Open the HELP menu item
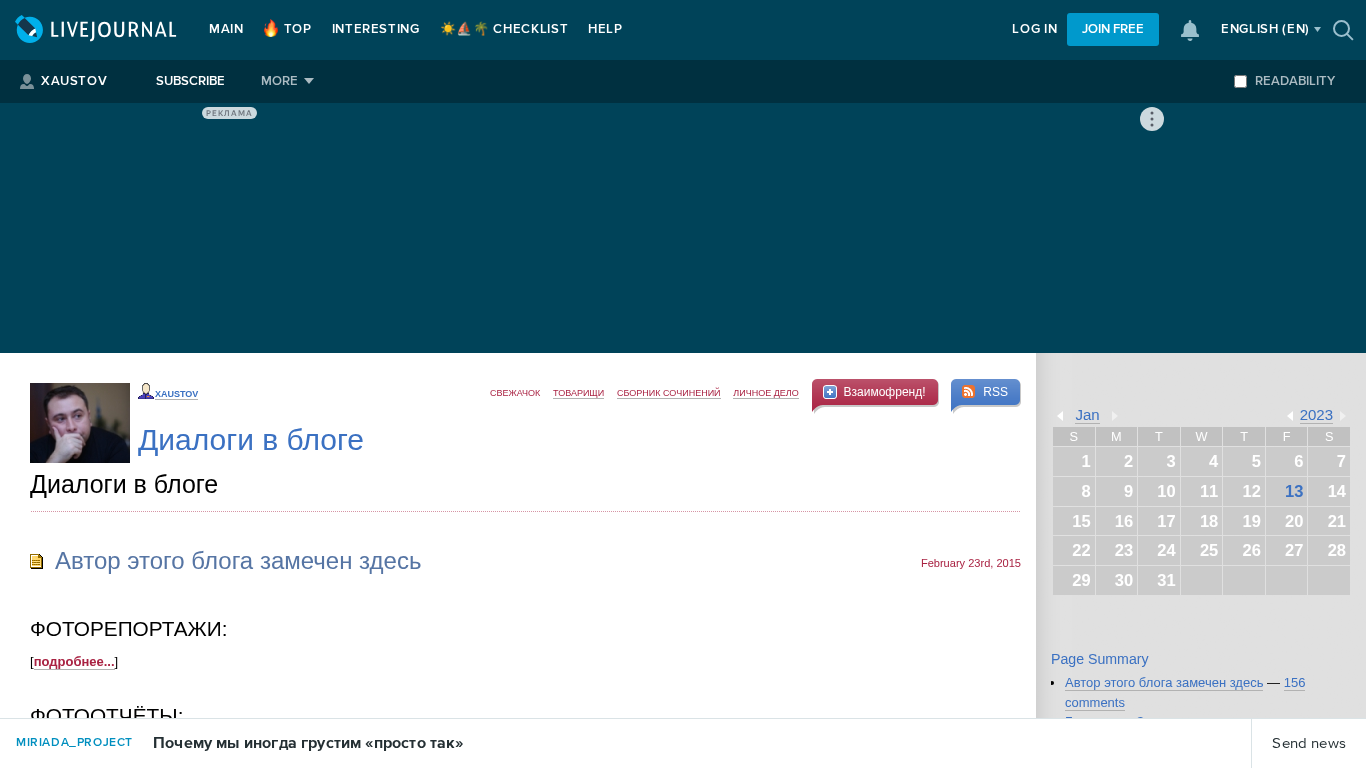1366x768 pixels. coord(605,29)
